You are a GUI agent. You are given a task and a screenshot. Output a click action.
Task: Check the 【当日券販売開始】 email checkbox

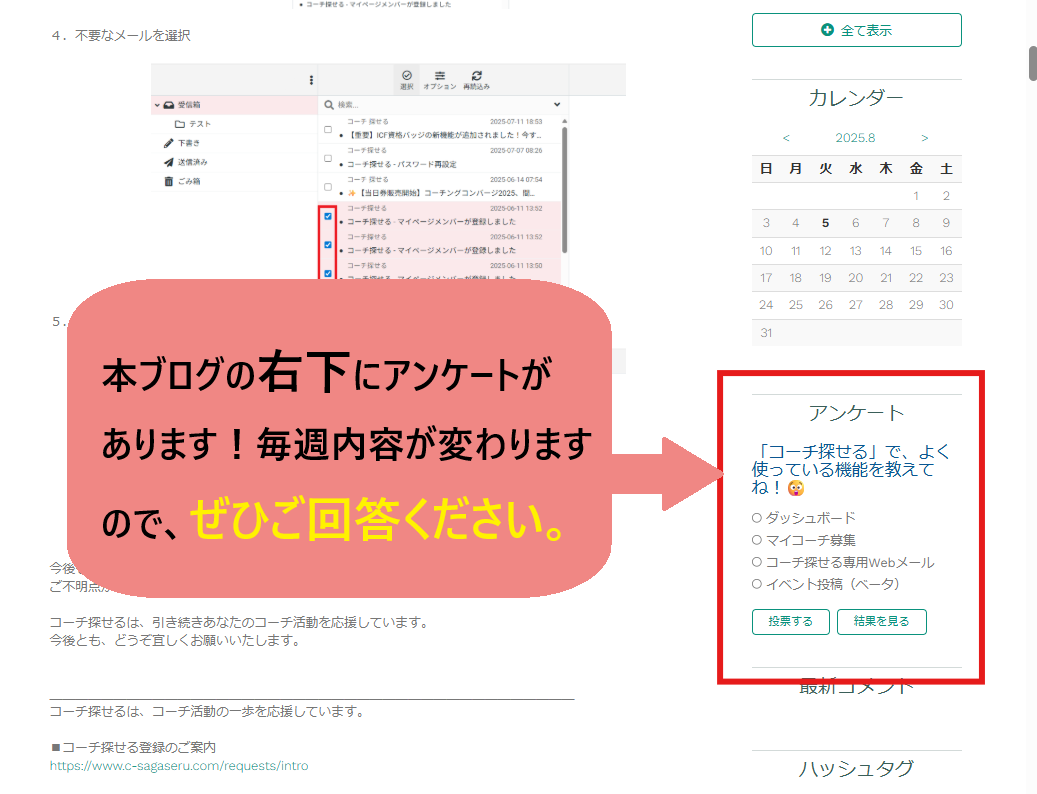click(328, 187)
